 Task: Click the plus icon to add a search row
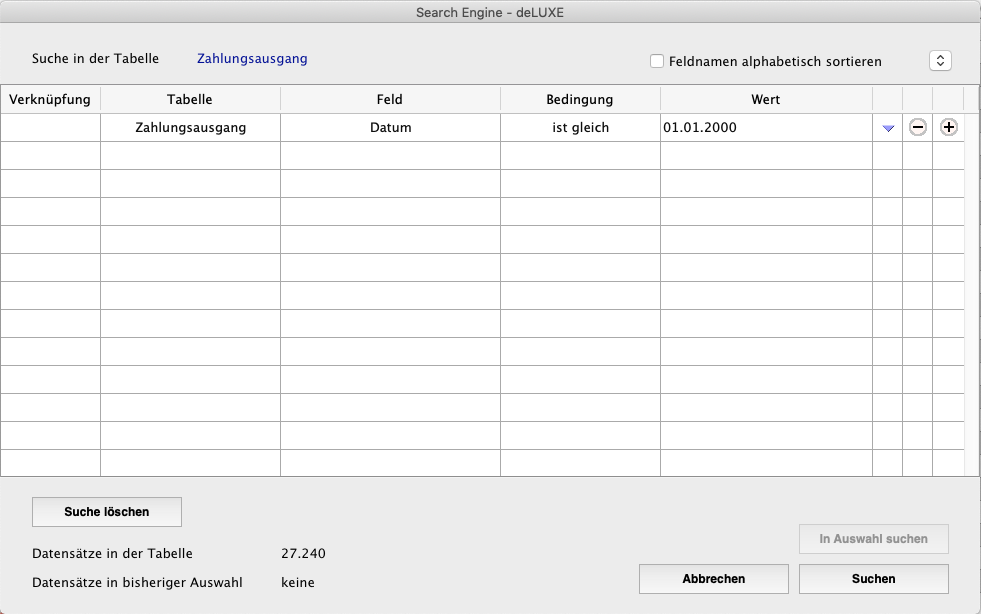pos(948,128)
